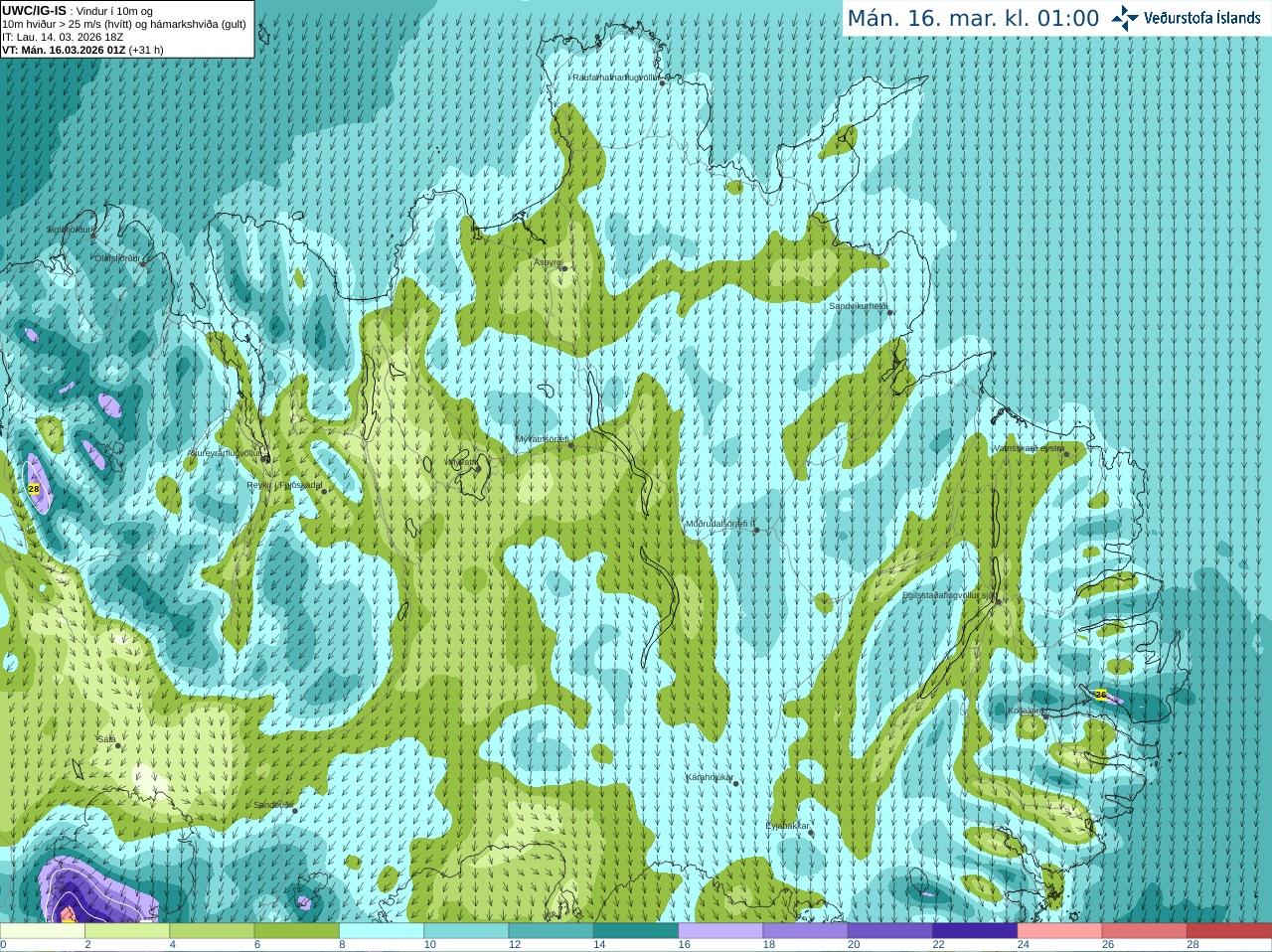
Task: Click the violet 20–22 m/s legend swatch
Action: 890,931
